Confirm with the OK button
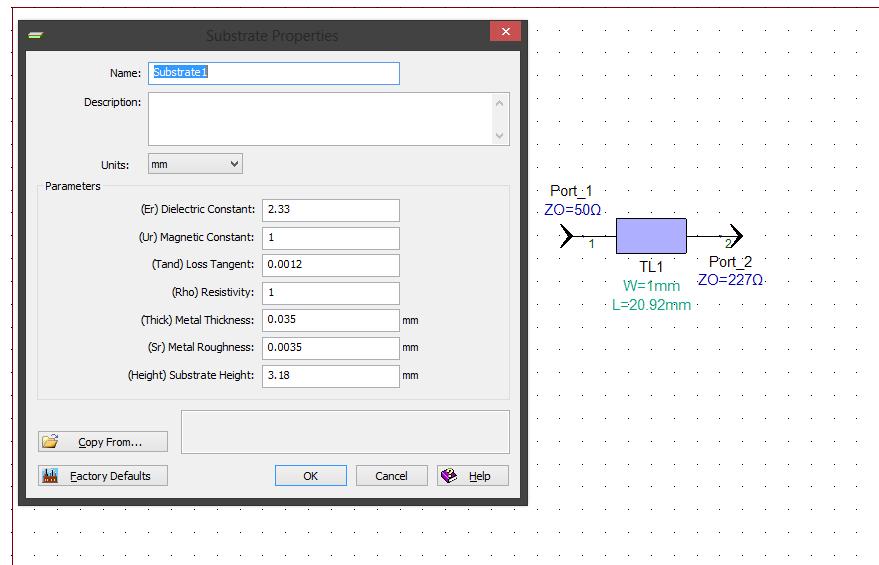Viewport: 879px width, 565px height. 311,476
